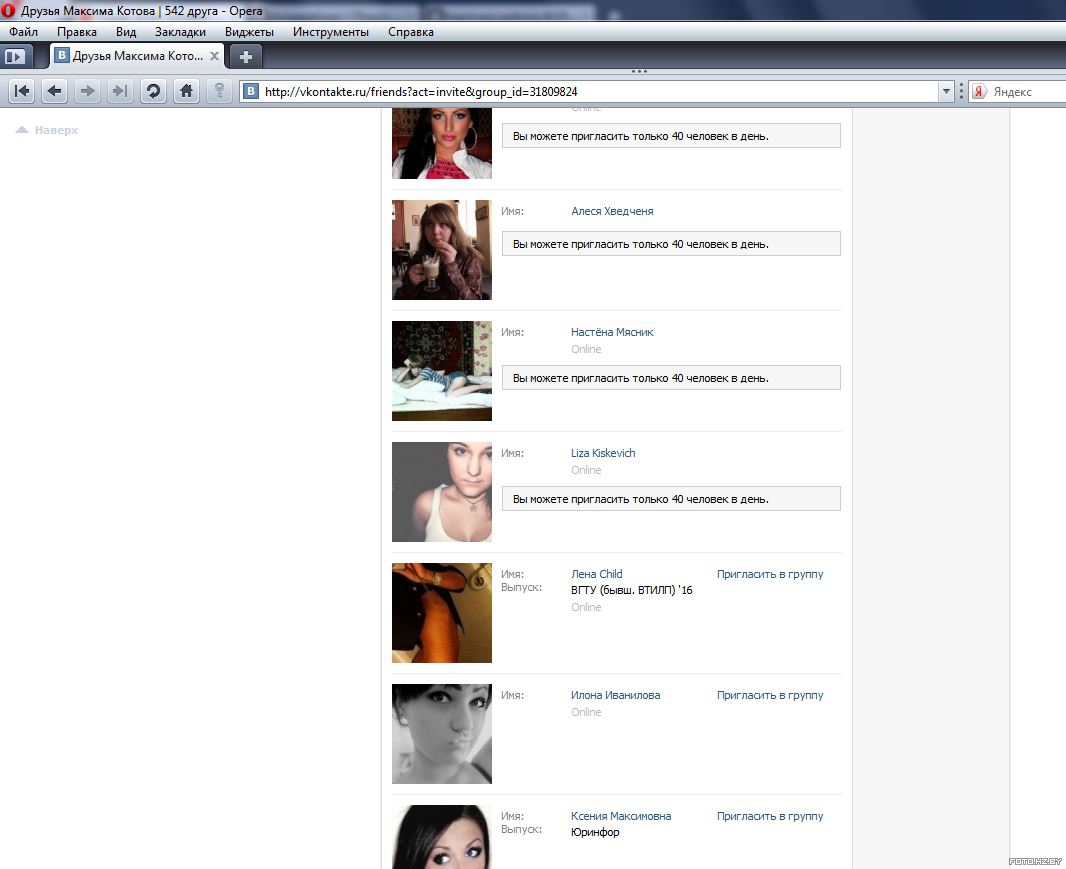The height and width of the screenshot is (869, 1066).
Task: Click the Наверх back-to-top link
Action: coord(47,130)
